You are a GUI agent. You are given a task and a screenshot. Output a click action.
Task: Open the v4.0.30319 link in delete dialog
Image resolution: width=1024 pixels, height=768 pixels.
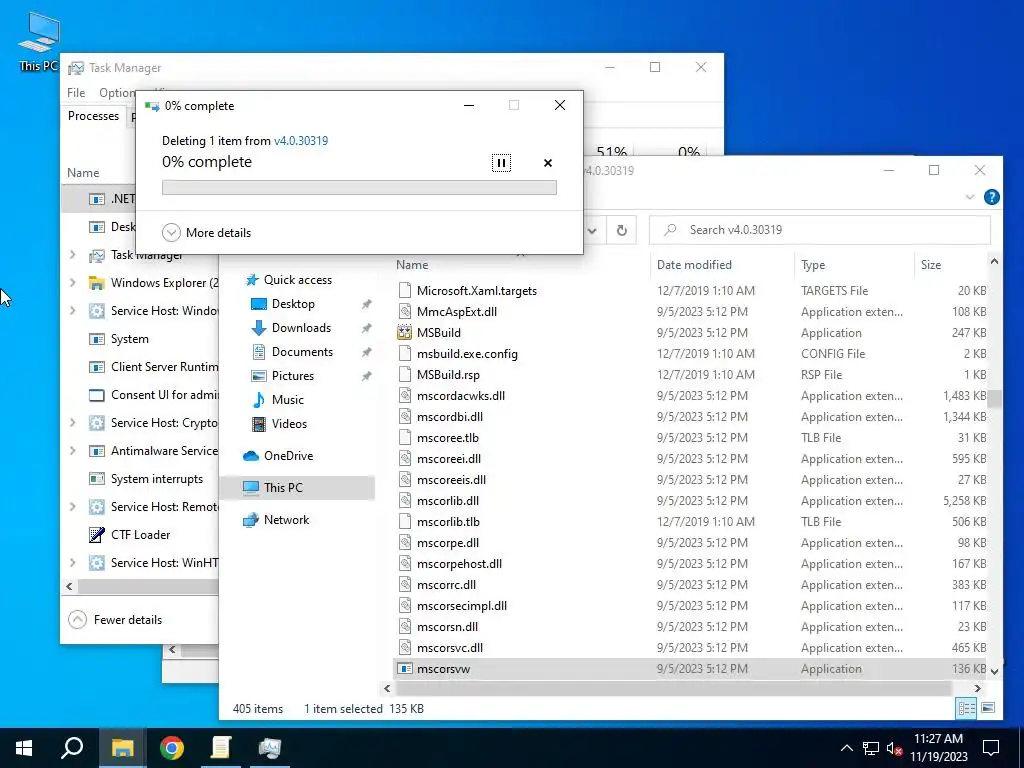pos(301,140)
